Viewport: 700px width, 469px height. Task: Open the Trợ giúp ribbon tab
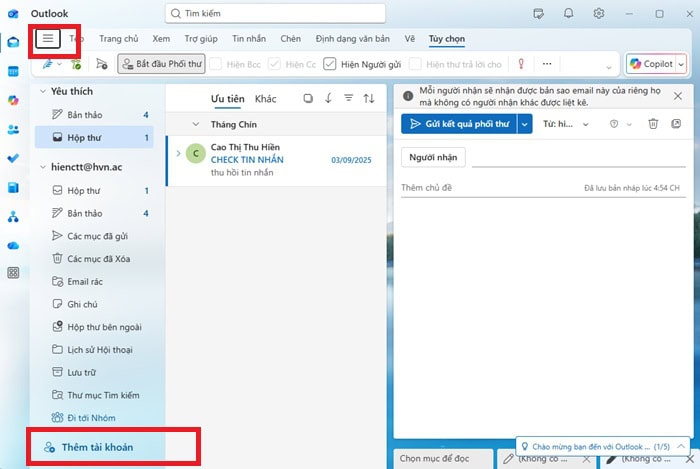click(201, 39)
